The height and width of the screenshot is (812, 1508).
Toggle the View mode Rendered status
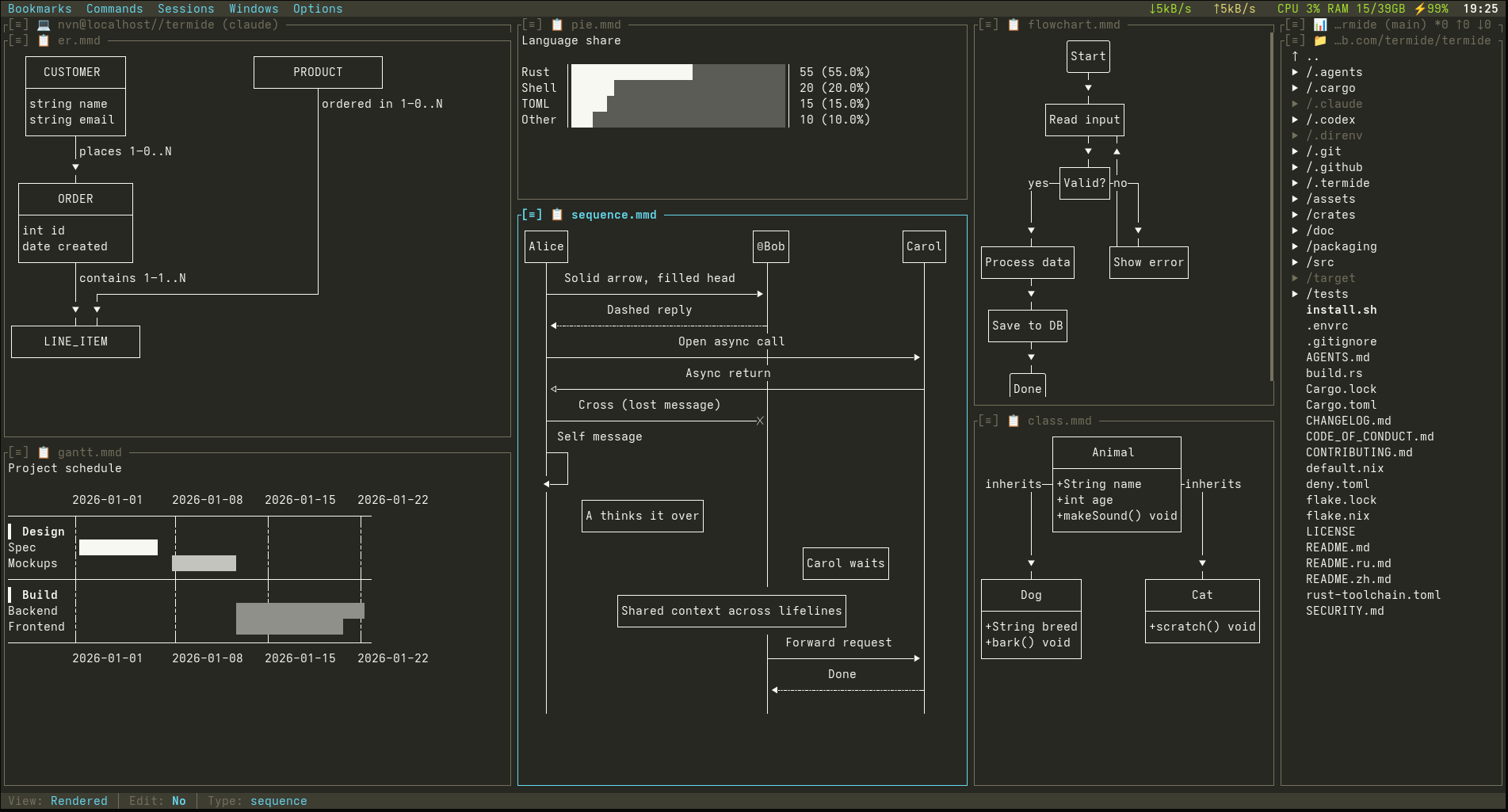79,801
